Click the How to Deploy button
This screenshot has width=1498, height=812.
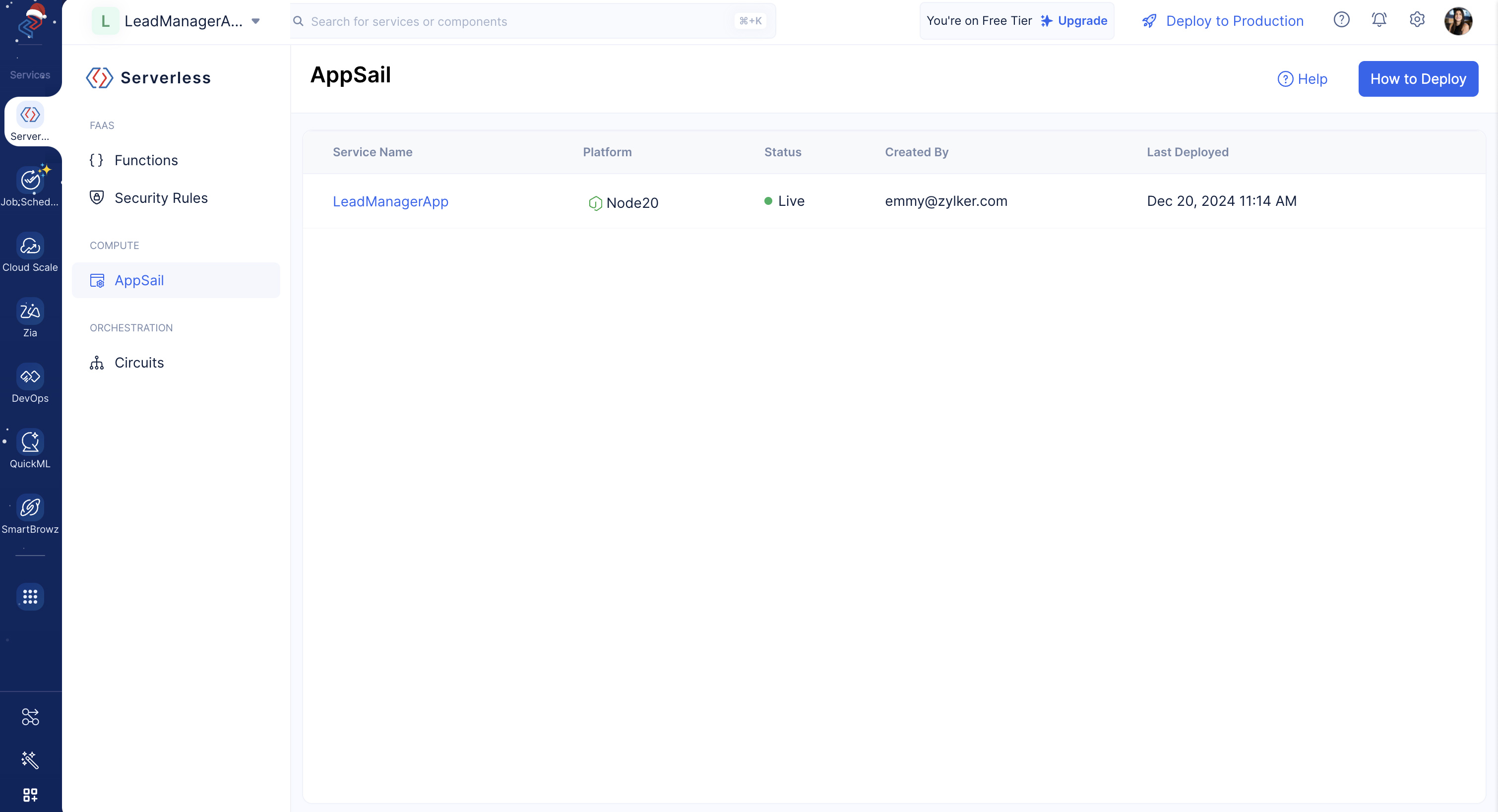1418,78
